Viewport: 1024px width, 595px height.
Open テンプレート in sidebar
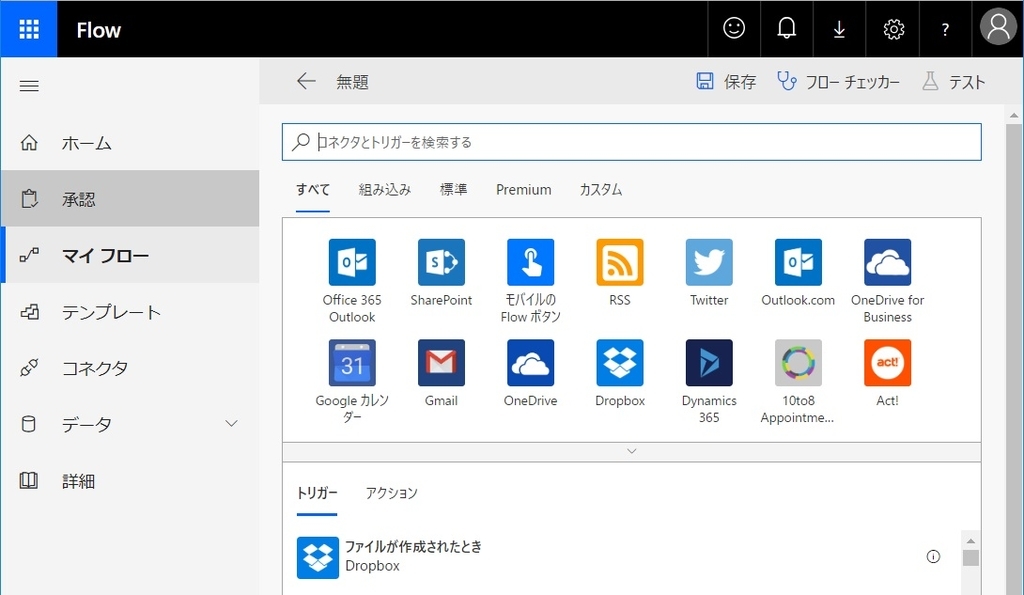[x=130, y=312]
